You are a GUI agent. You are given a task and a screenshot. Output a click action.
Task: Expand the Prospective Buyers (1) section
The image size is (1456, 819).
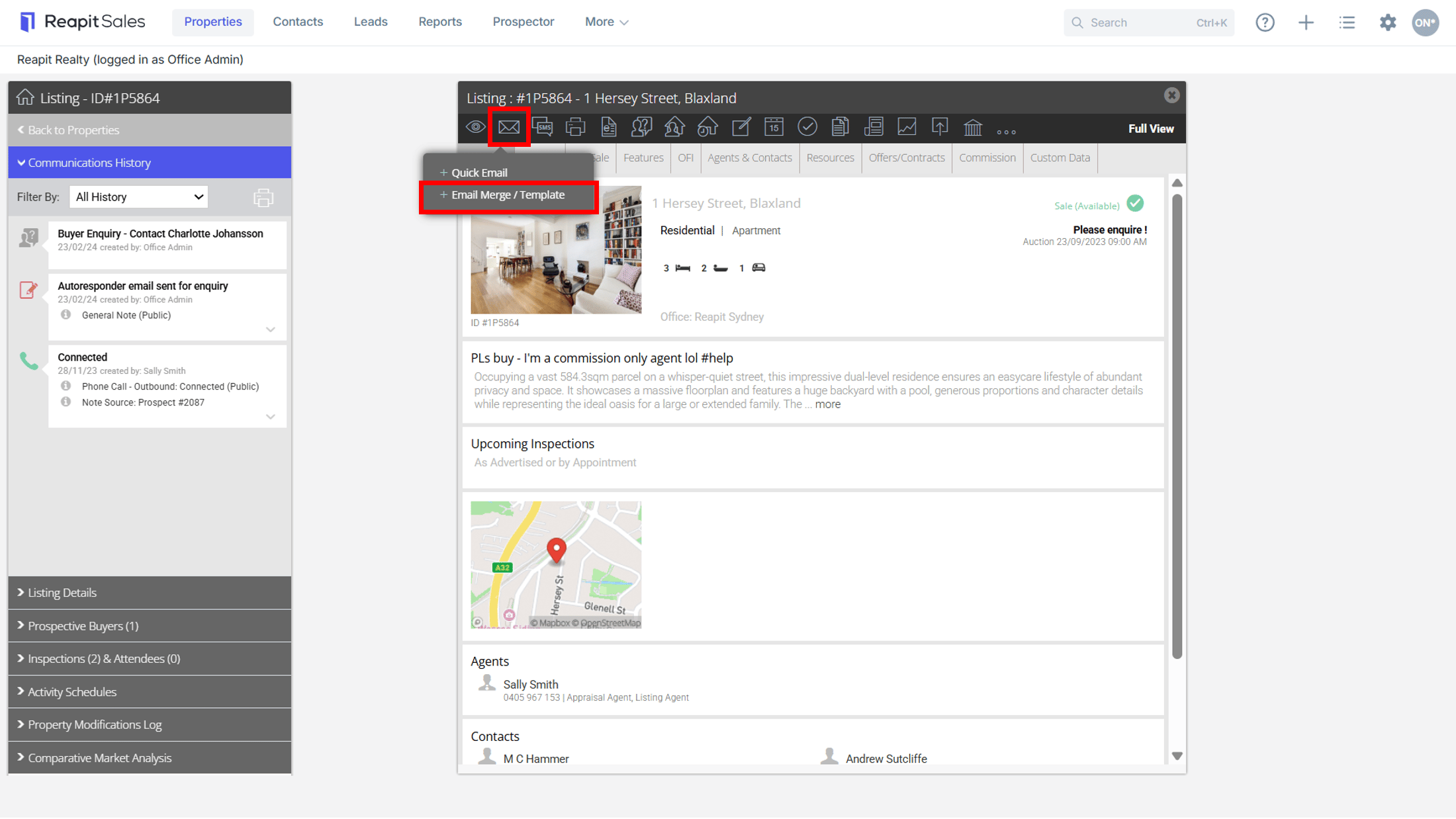150,626
